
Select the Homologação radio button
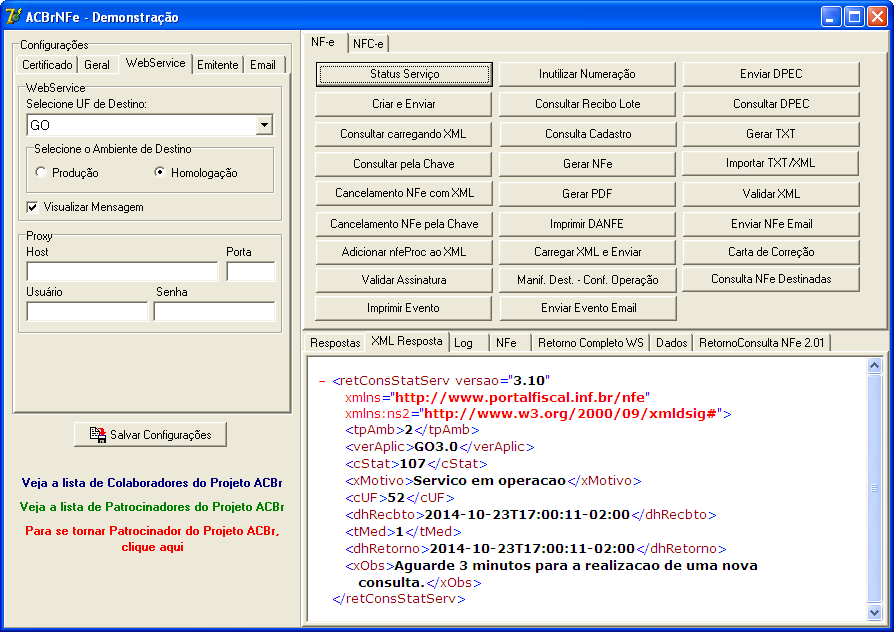coord(160,172)
